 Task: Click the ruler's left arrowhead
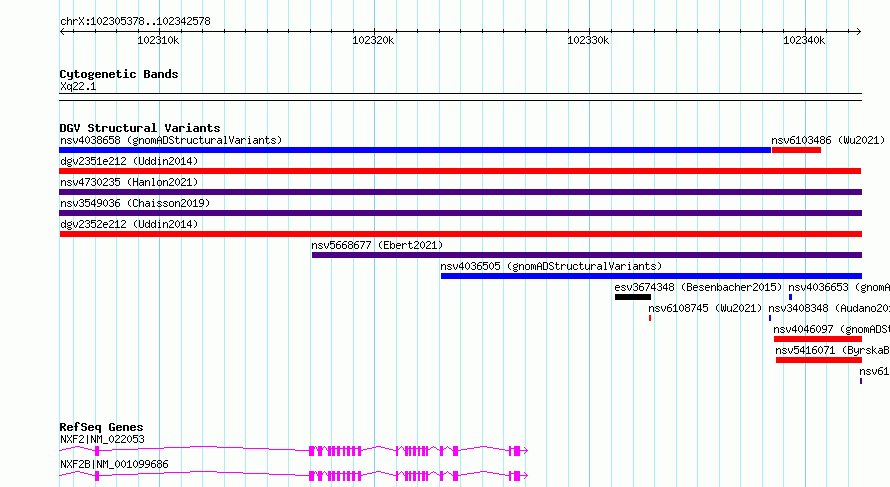[x=62, y=32]
